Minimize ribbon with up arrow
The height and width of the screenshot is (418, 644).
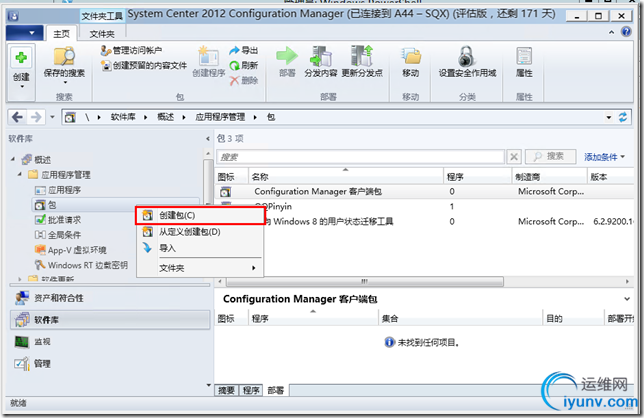click(611, 32)
